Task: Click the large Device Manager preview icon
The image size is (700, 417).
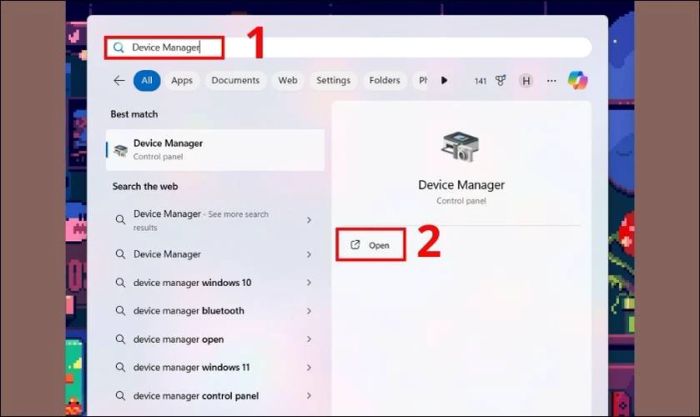Action: [x=460, y=147]
